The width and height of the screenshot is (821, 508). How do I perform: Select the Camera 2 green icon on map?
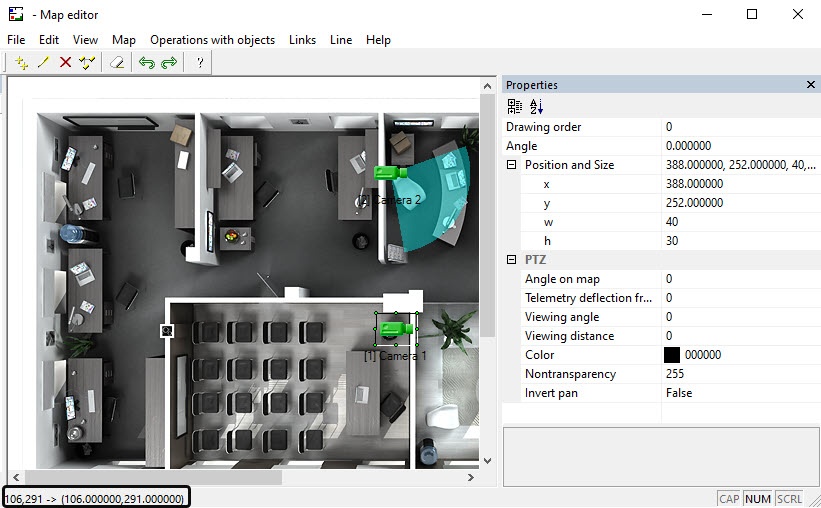tap(390, 172)
